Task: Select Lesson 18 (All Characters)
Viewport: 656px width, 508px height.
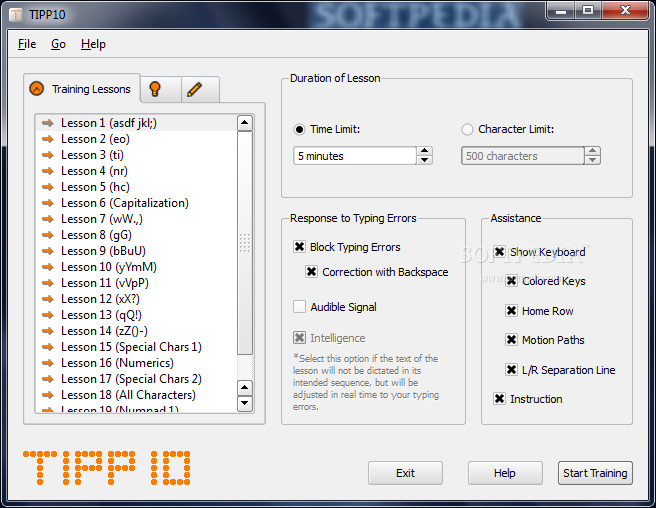Action: click(136, 395)
